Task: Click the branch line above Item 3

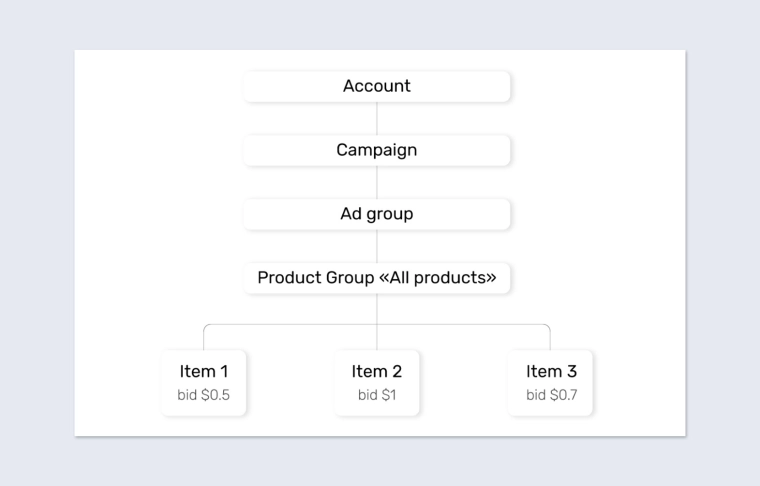Action: (550, 337)
